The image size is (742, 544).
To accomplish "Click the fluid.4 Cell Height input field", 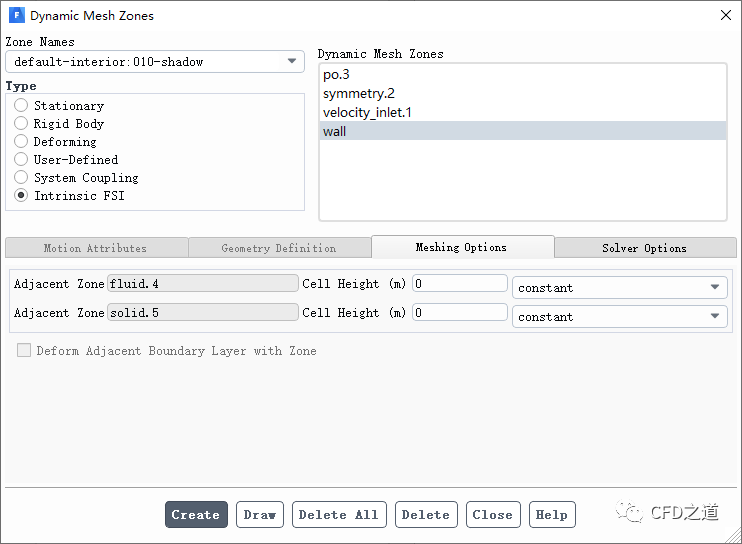I will coord(460,284).
